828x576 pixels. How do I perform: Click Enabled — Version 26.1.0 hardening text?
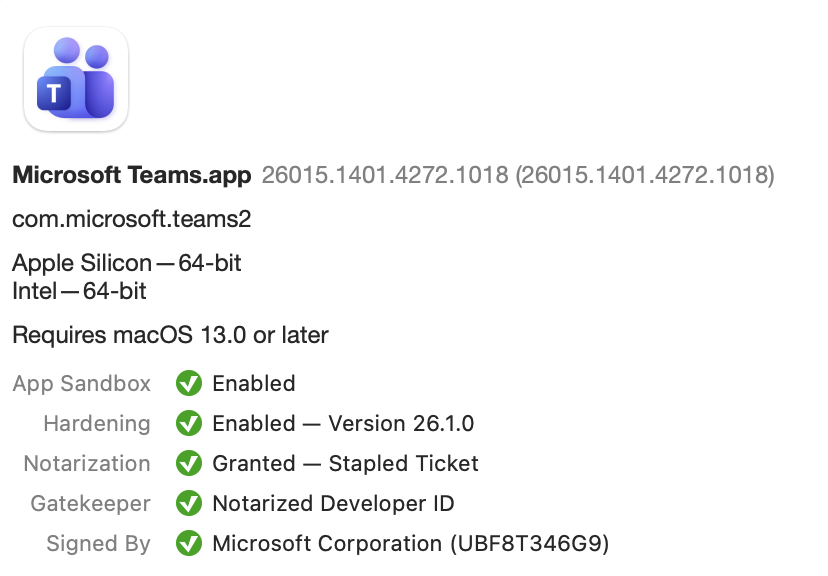(x=343, y=424)
